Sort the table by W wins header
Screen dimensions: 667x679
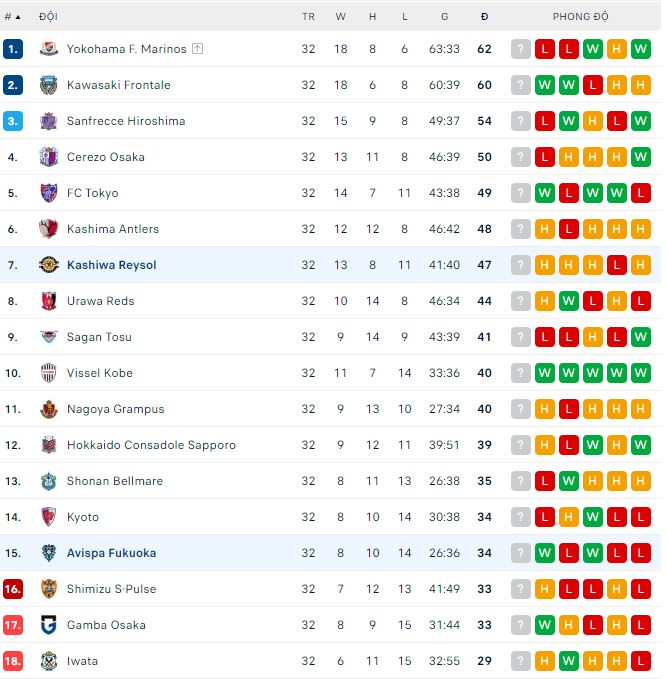[340, 17]
